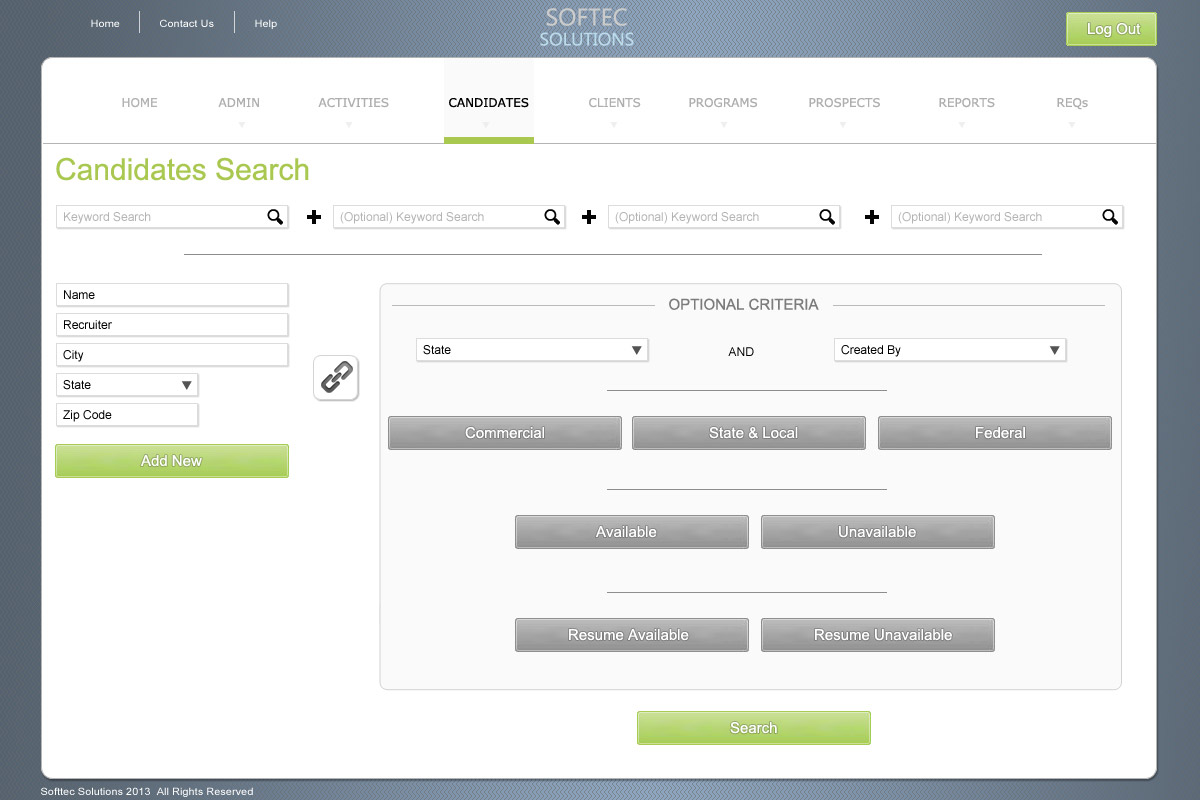The height and width of the screenshot is (800, 1200).
Task: Click the Log Out button
Action: 1111,29
